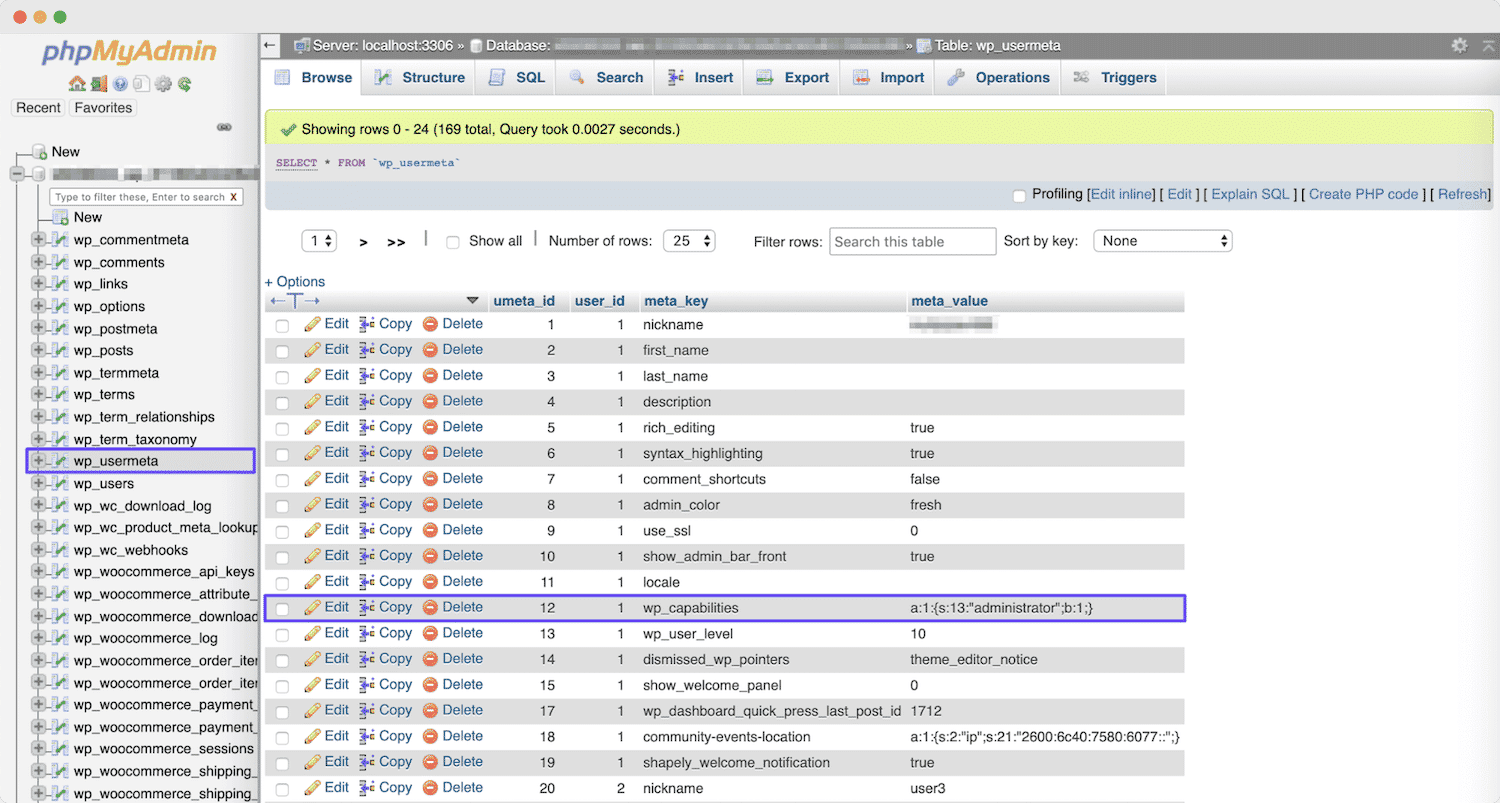
Task: Click the Explain SQL link
Action: 1250,194
